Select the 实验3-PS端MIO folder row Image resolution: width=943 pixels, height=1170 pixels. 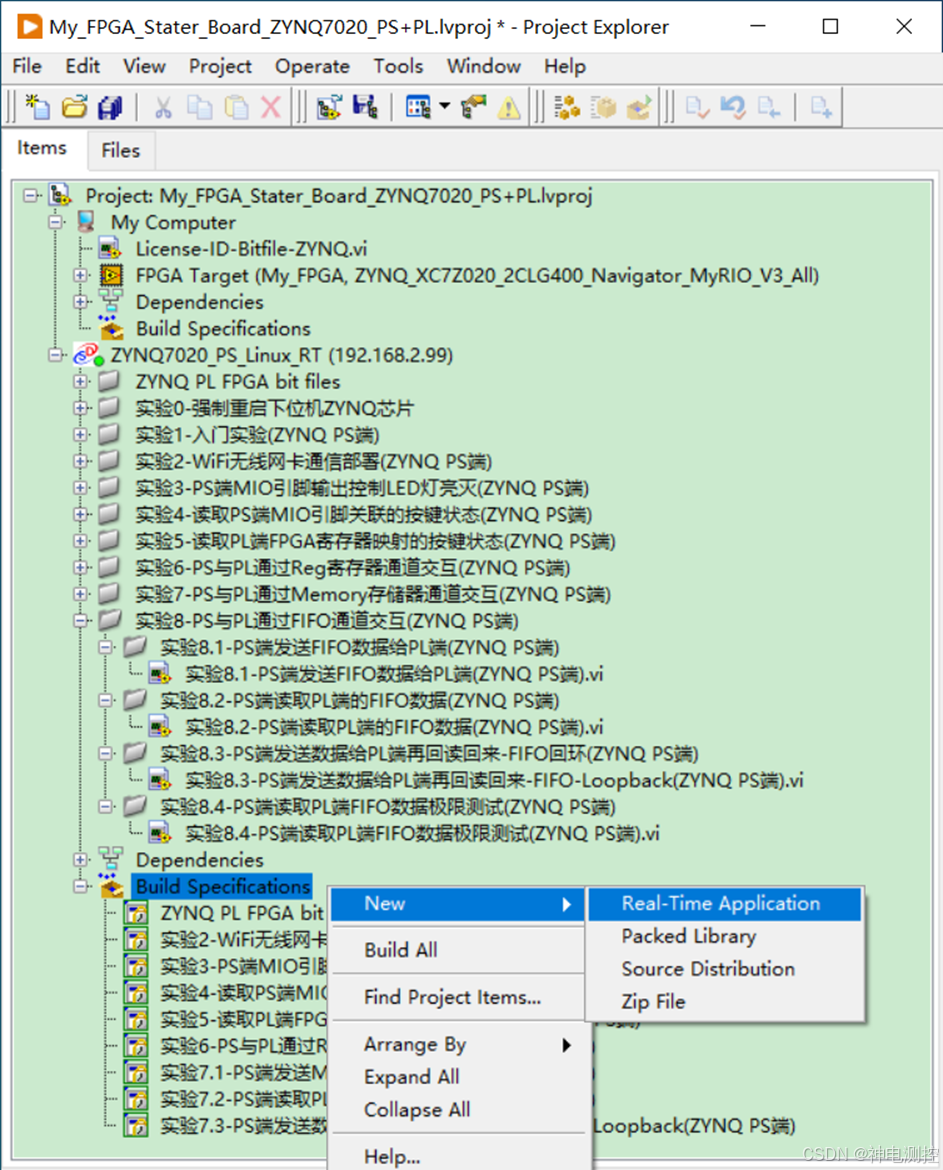[x=362, y=488]
